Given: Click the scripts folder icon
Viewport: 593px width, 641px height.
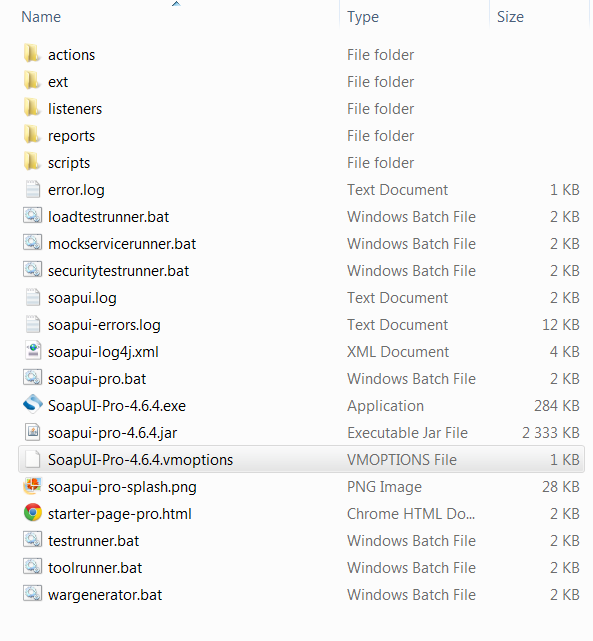Looking at the screenshot, I should pos(31,162).
